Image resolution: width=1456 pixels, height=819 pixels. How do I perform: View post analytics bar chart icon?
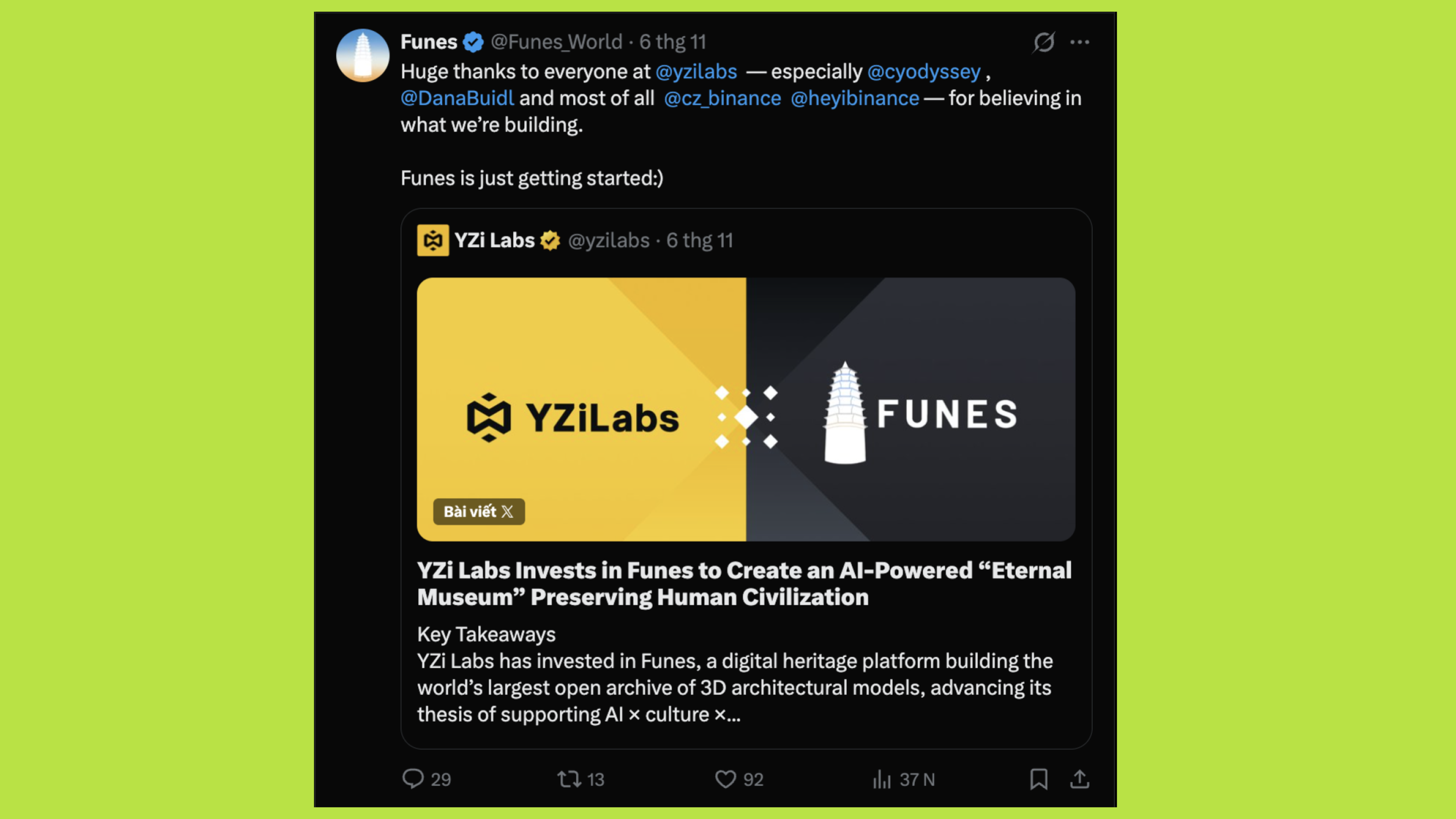pyautogui.click(x=882, y=778)
